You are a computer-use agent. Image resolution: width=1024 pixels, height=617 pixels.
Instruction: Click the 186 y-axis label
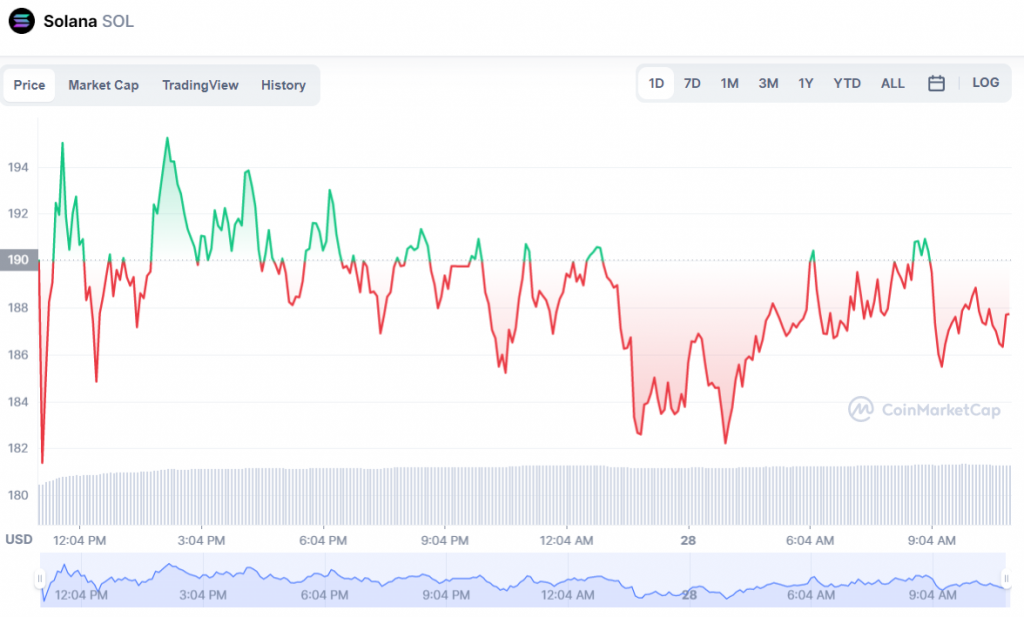click(18, 355)
